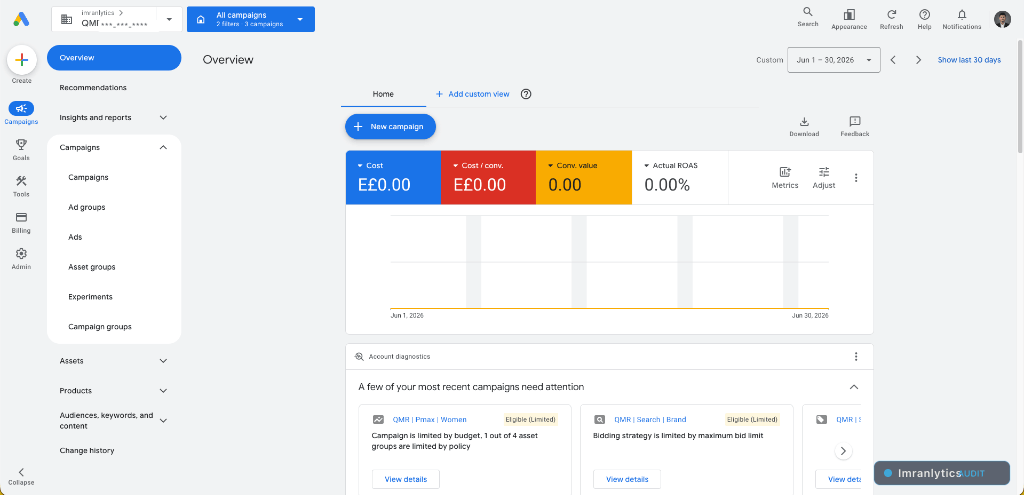Open the Campaigns megaphone rail icon
The height and width of the screenshot is (495, 1024).
pos(21,108)
